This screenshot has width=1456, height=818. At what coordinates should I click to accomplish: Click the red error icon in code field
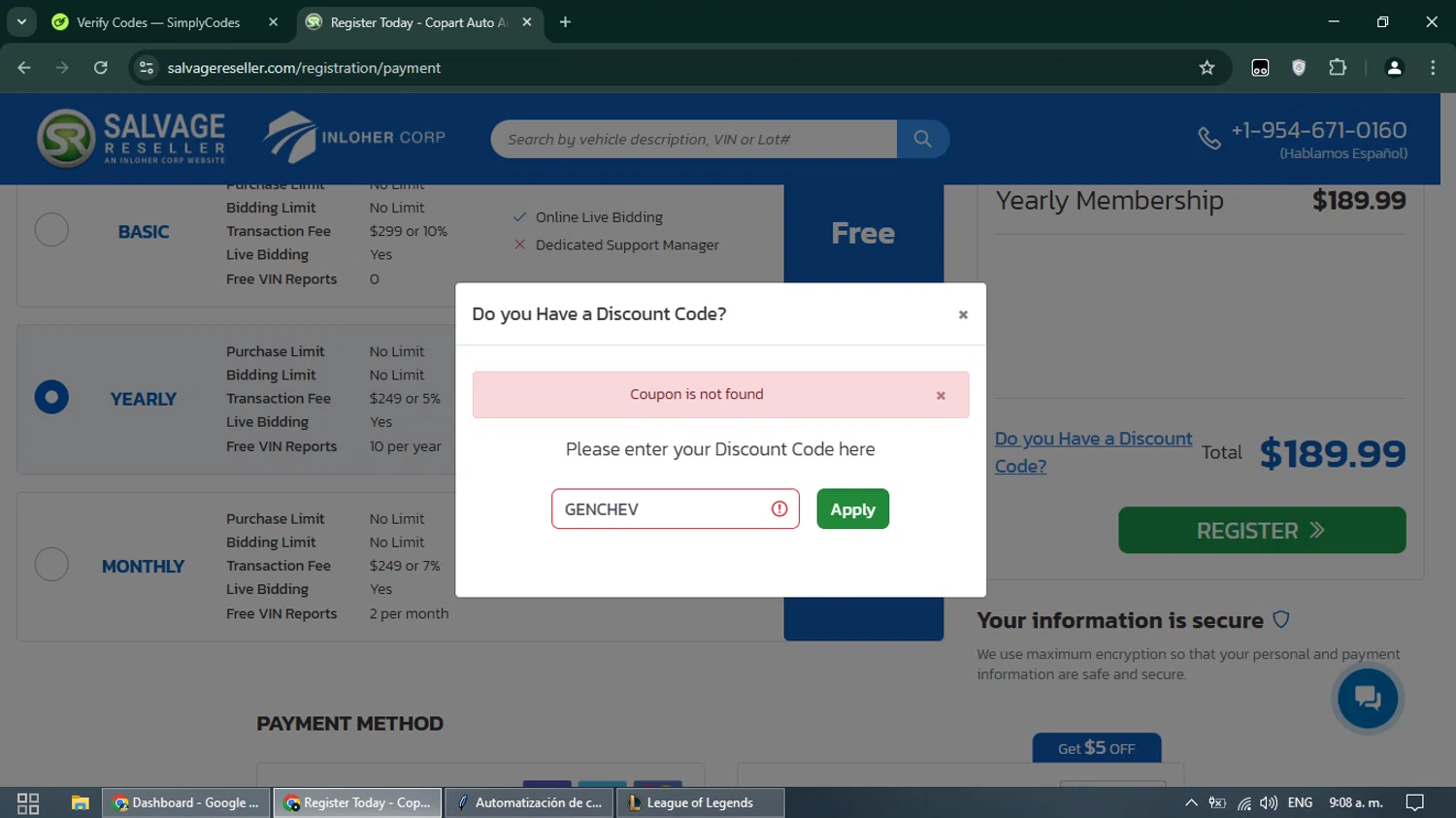point(779,508)
